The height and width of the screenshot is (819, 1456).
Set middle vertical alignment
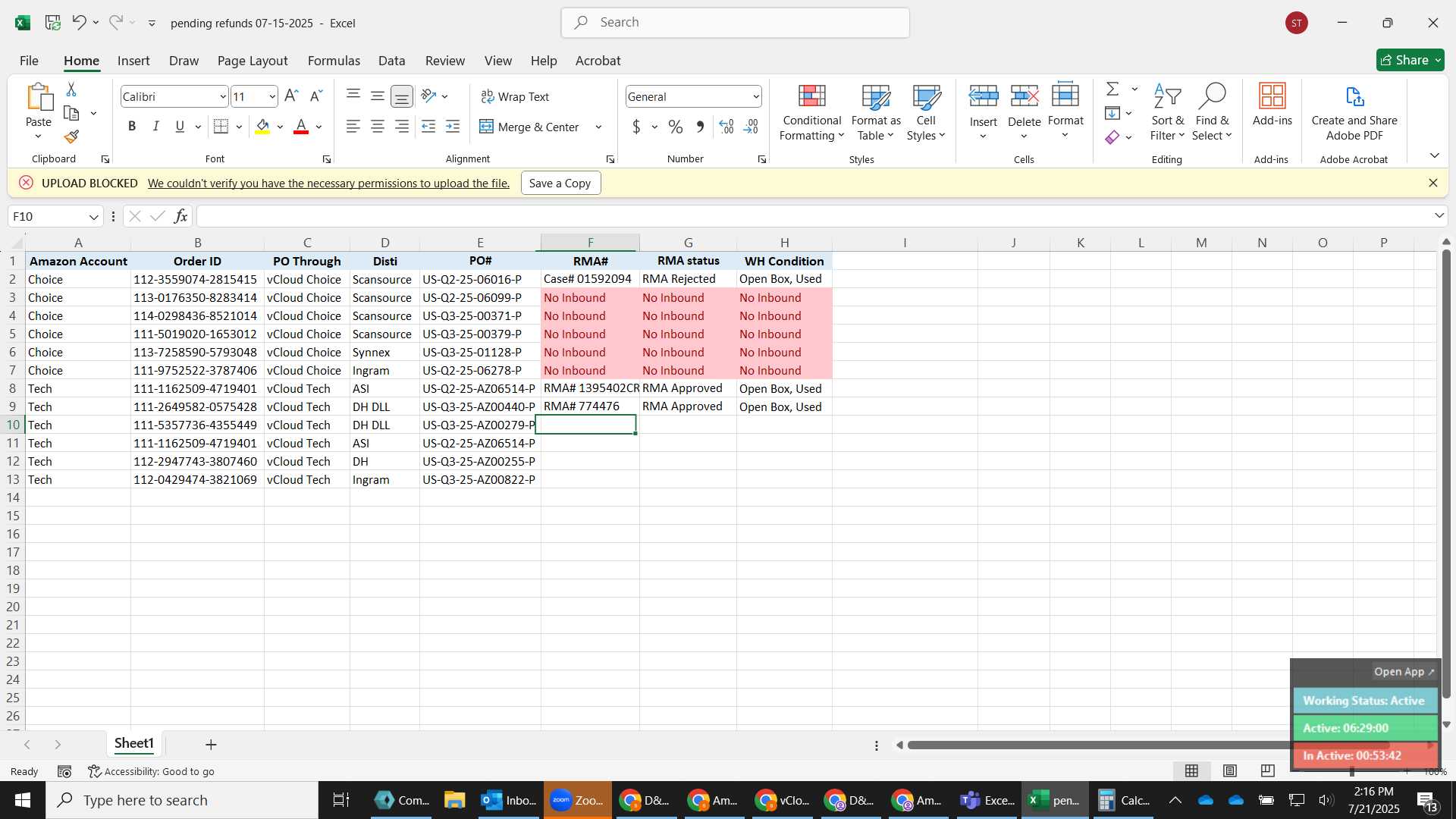click(378, 96)
